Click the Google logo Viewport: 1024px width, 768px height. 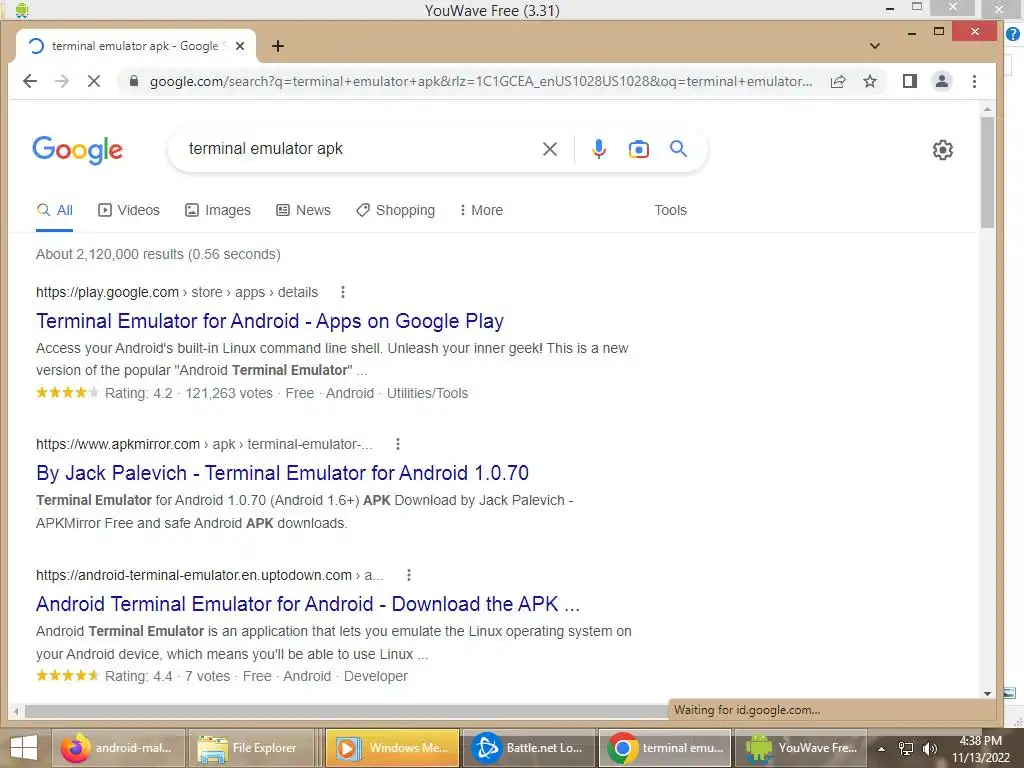pyautogui.click(x=77, y=150)
